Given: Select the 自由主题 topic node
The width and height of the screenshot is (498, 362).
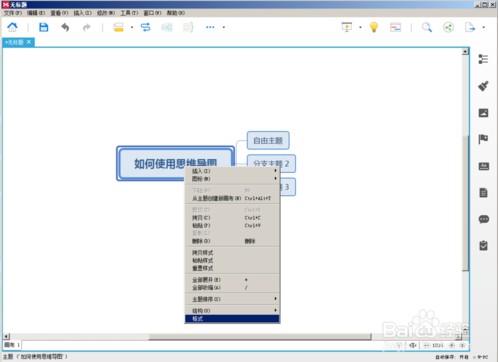Looking at the screenshot, I should pos(268,140).
